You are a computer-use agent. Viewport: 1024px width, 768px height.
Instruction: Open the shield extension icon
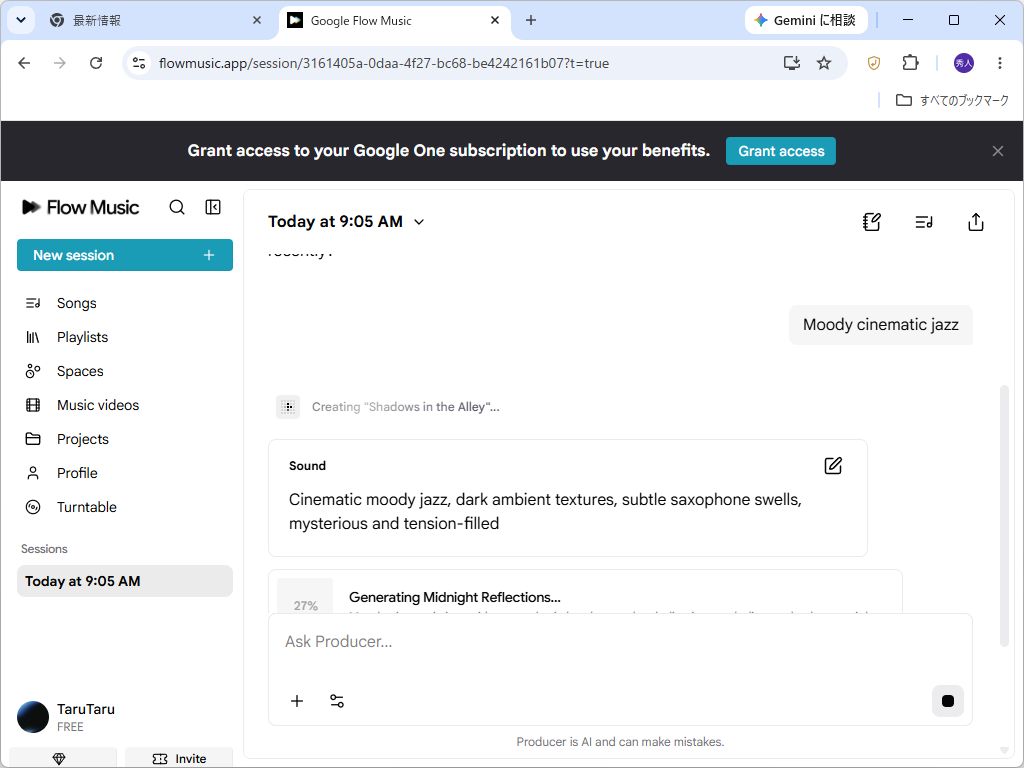[874, 63]
